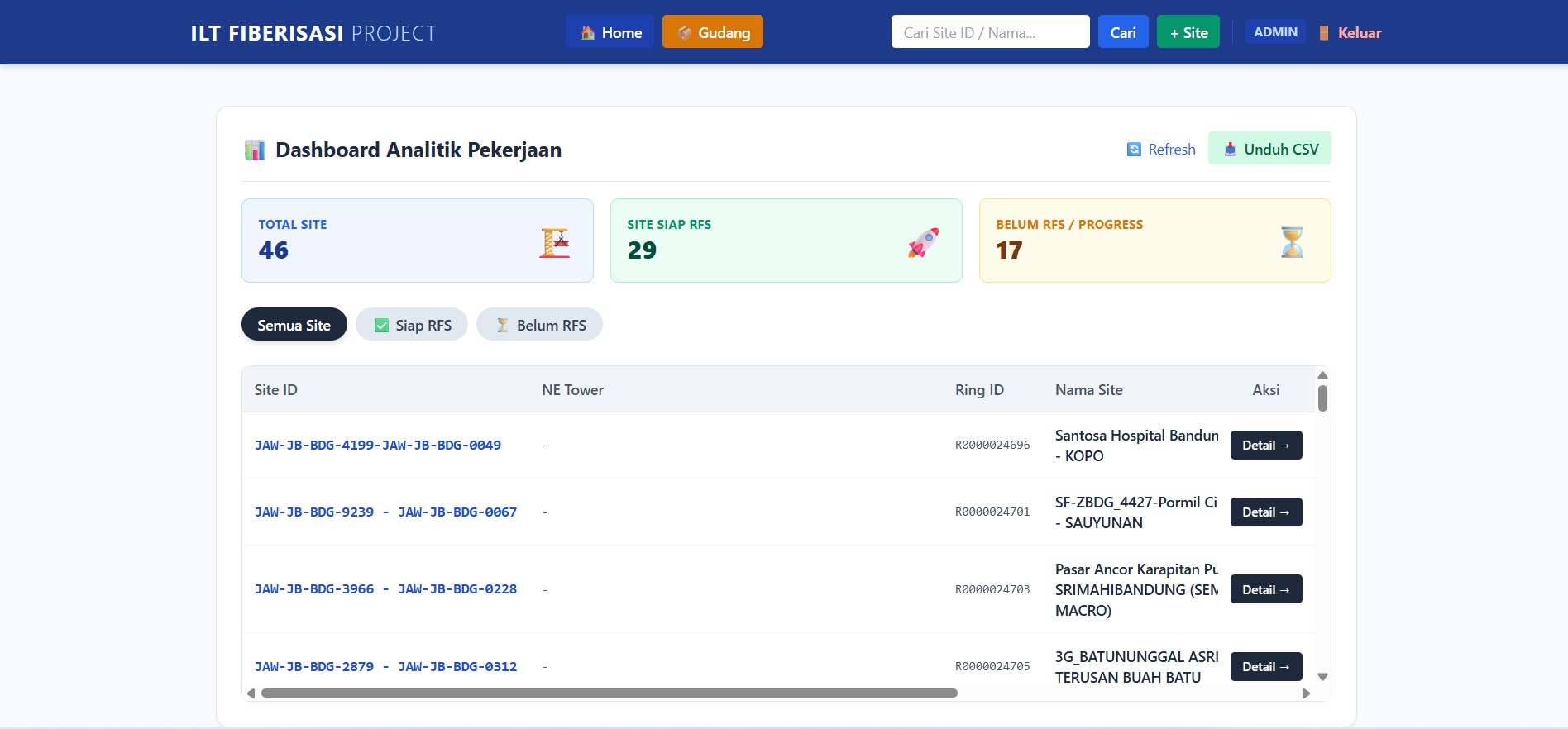Focus the Cari Site ID search field
1568x729 pixels.
[x=990, y=32]
